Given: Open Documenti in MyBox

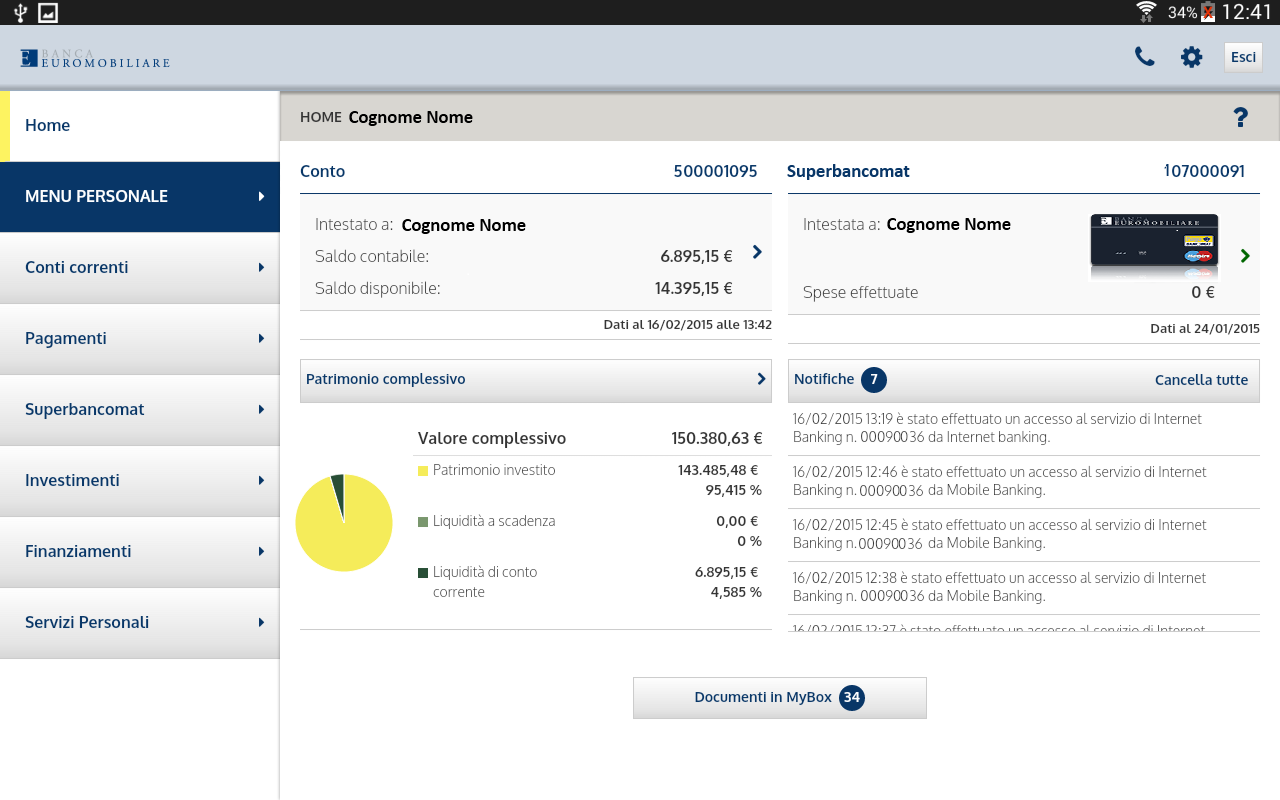Looking at the screenshot, I should coord(763,697).
